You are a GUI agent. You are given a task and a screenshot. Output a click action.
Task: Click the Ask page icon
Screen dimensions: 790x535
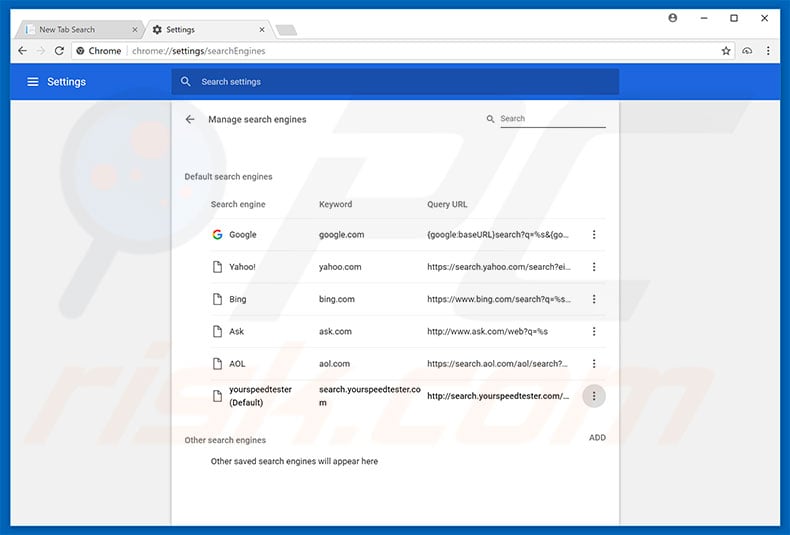(x=217, y=331)
